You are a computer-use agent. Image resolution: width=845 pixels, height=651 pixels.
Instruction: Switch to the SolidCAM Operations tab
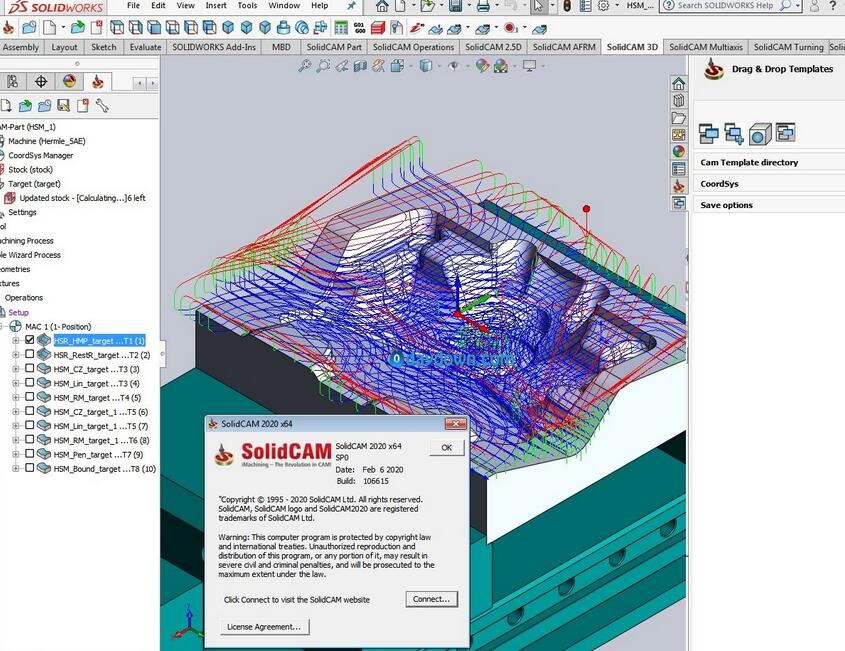click(x=413, y=47)
